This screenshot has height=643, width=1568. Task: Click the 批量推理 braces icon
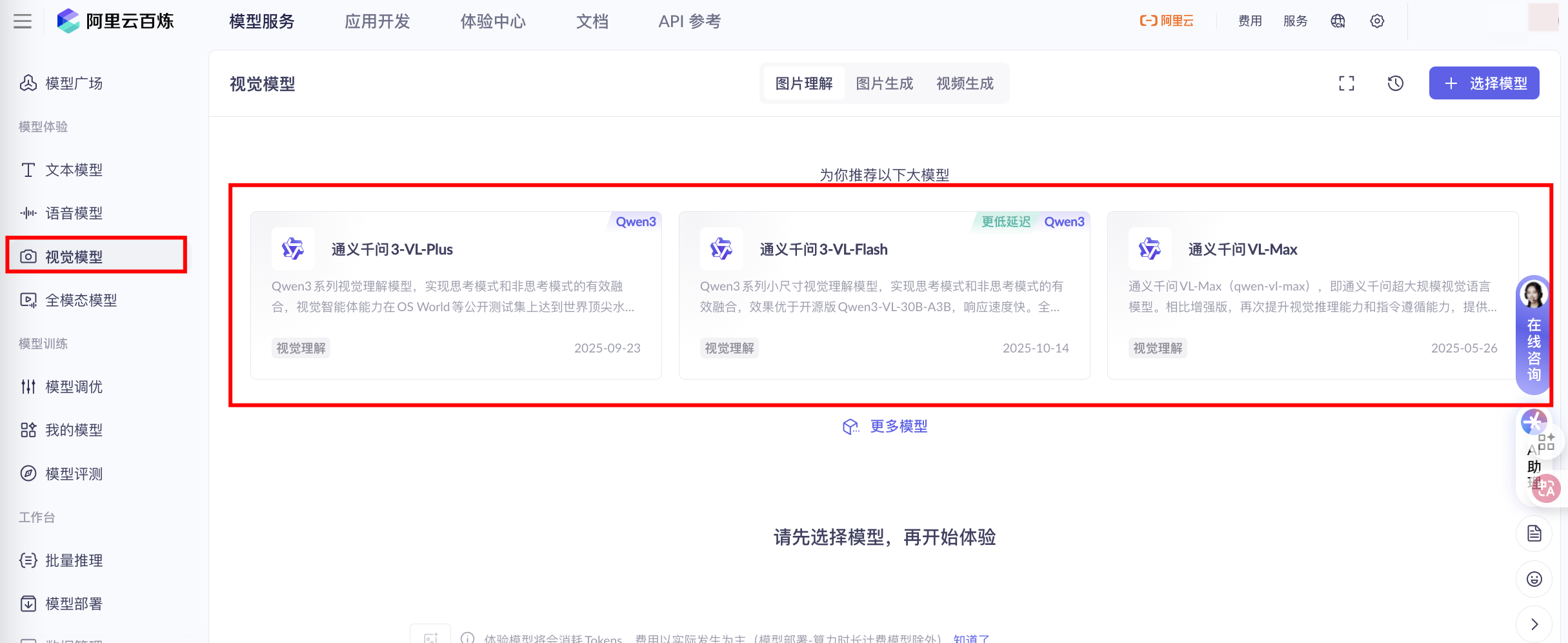28,560
